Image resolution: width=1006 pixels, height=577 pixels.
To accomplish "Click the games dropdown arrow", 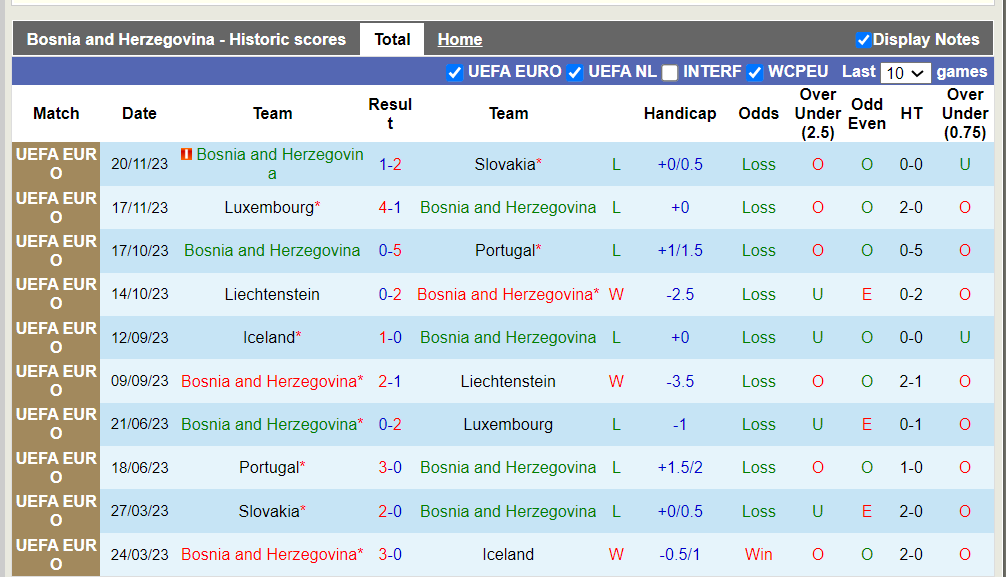I will 920,72.
